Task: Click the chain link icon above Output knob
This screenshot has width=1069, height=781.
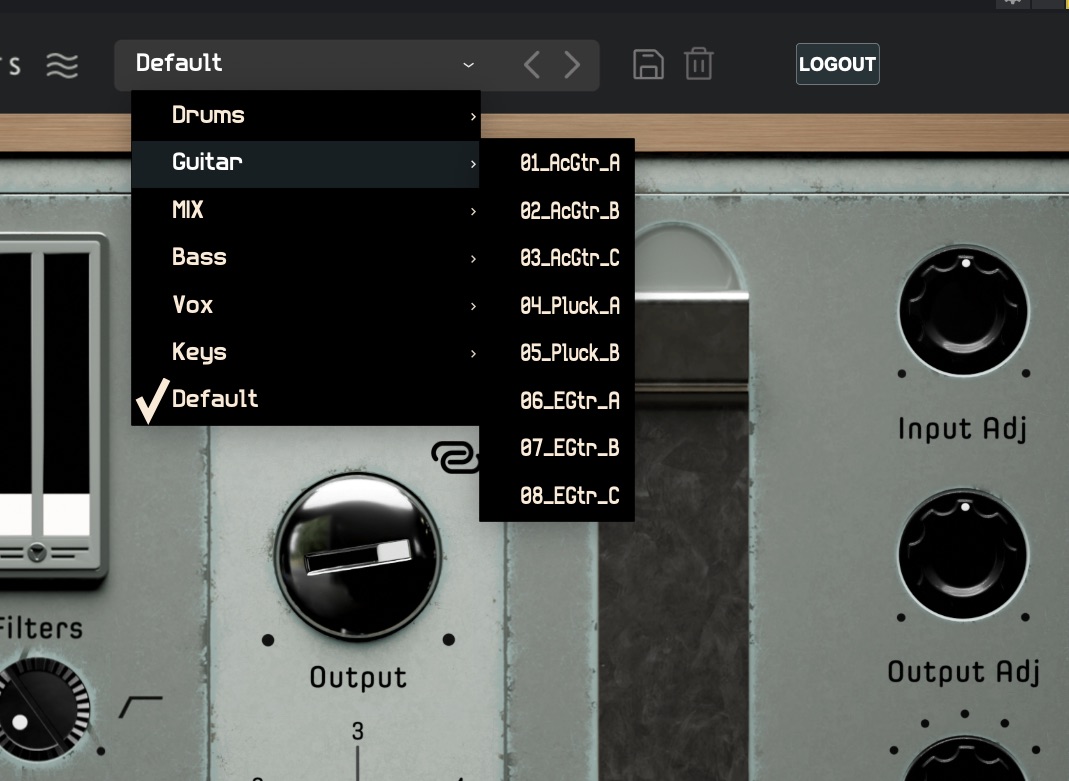Action: click(453, 456)
